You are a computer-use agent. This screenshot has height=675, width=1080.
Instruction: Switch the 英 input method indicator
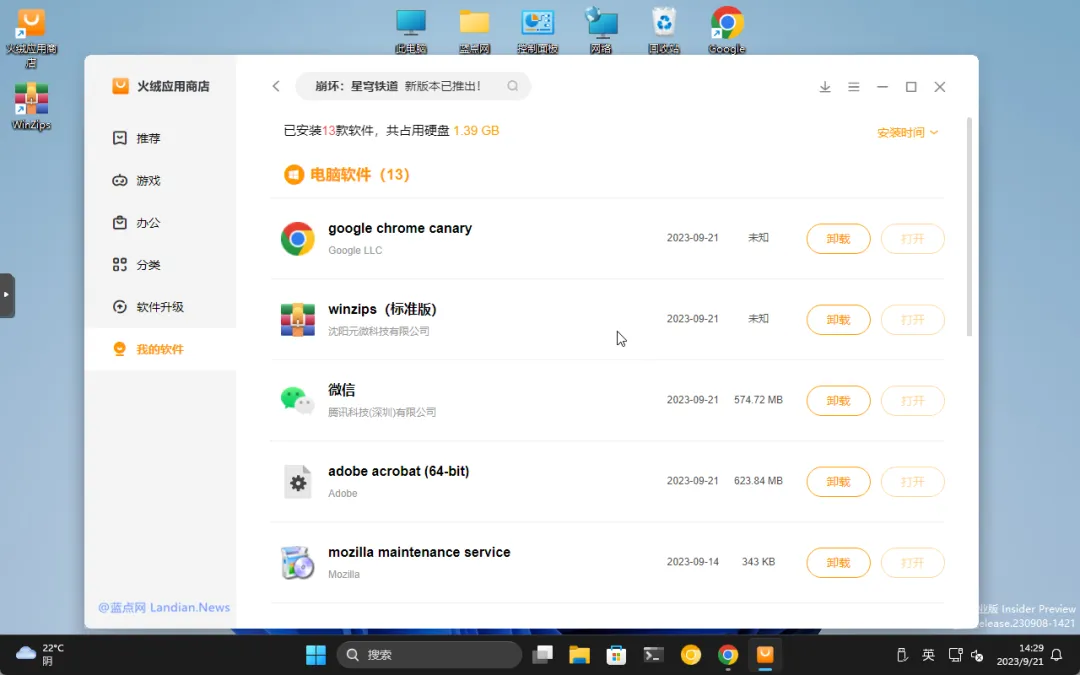(928, 654)
